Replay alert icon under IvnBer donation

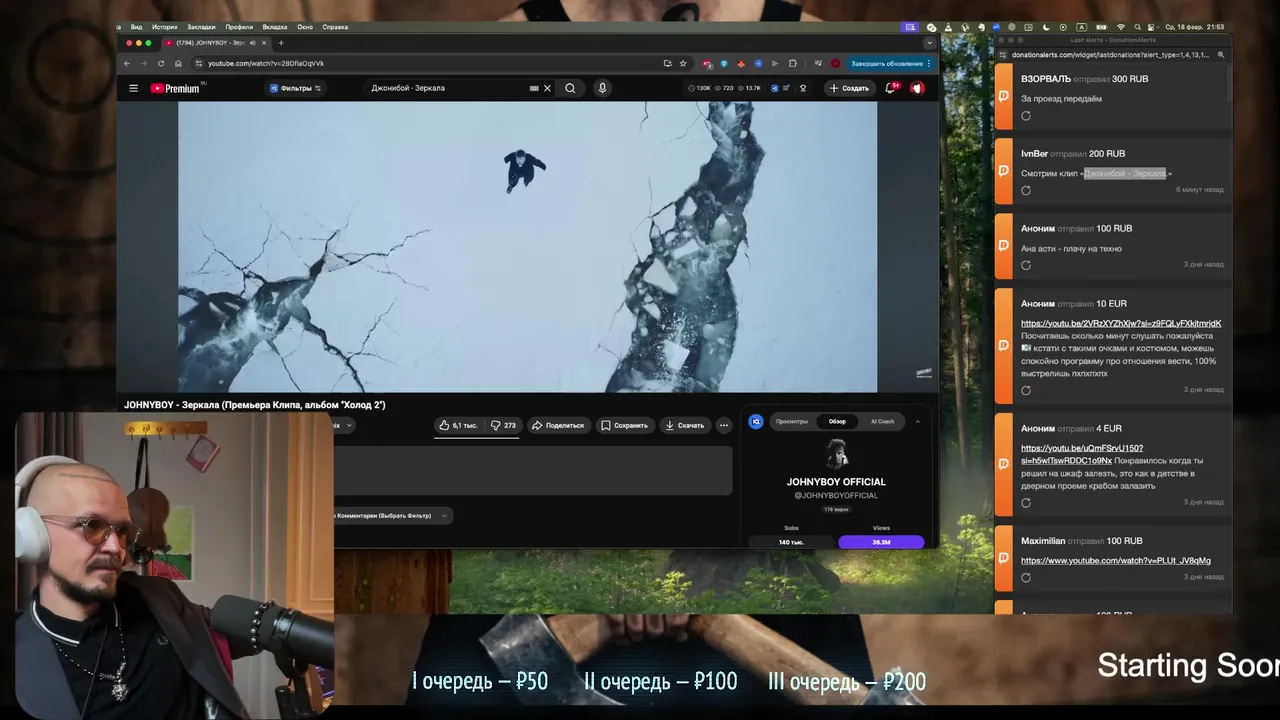pos(1026,190)
